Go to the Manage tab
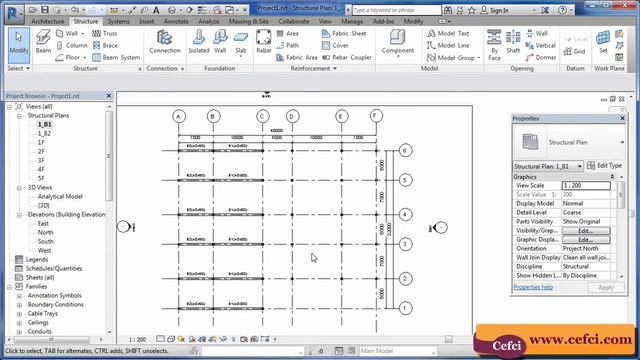 [x=352, y=21]
